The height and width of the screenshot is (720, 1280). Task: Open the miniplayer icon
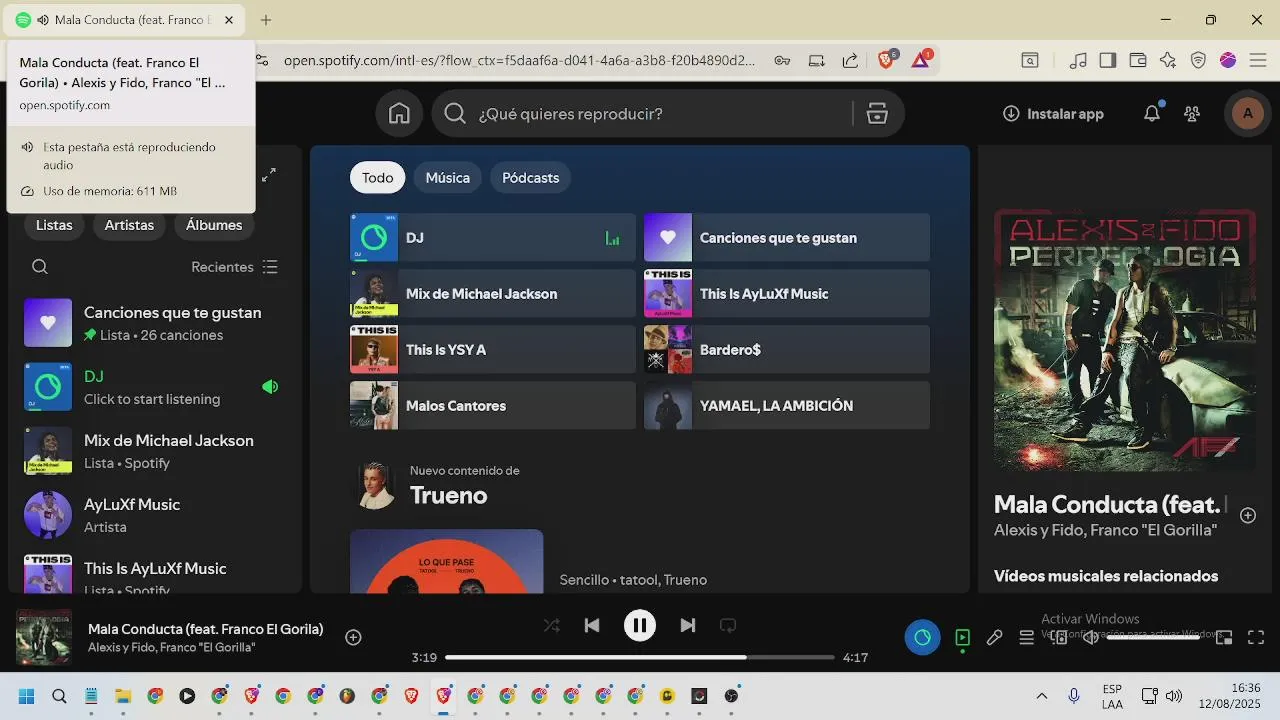pos(1224,637)
